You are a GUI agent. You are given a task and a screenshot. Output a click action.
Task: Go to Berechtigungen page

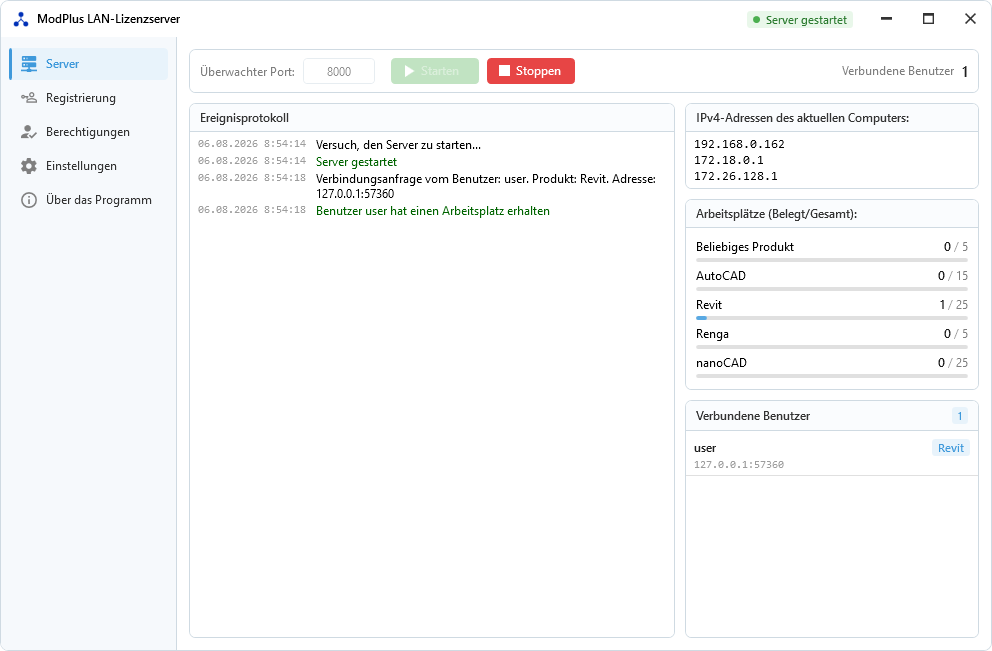click(x=89, y=132)
